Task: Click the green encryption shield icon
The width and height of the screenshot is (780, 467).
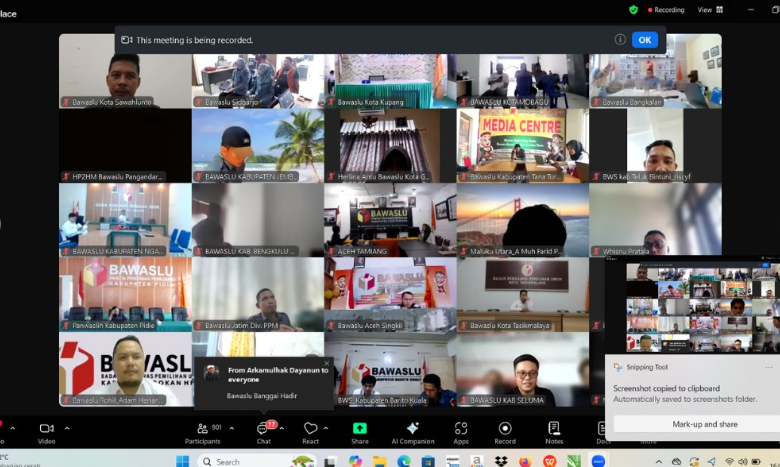Action: (633, 9)
